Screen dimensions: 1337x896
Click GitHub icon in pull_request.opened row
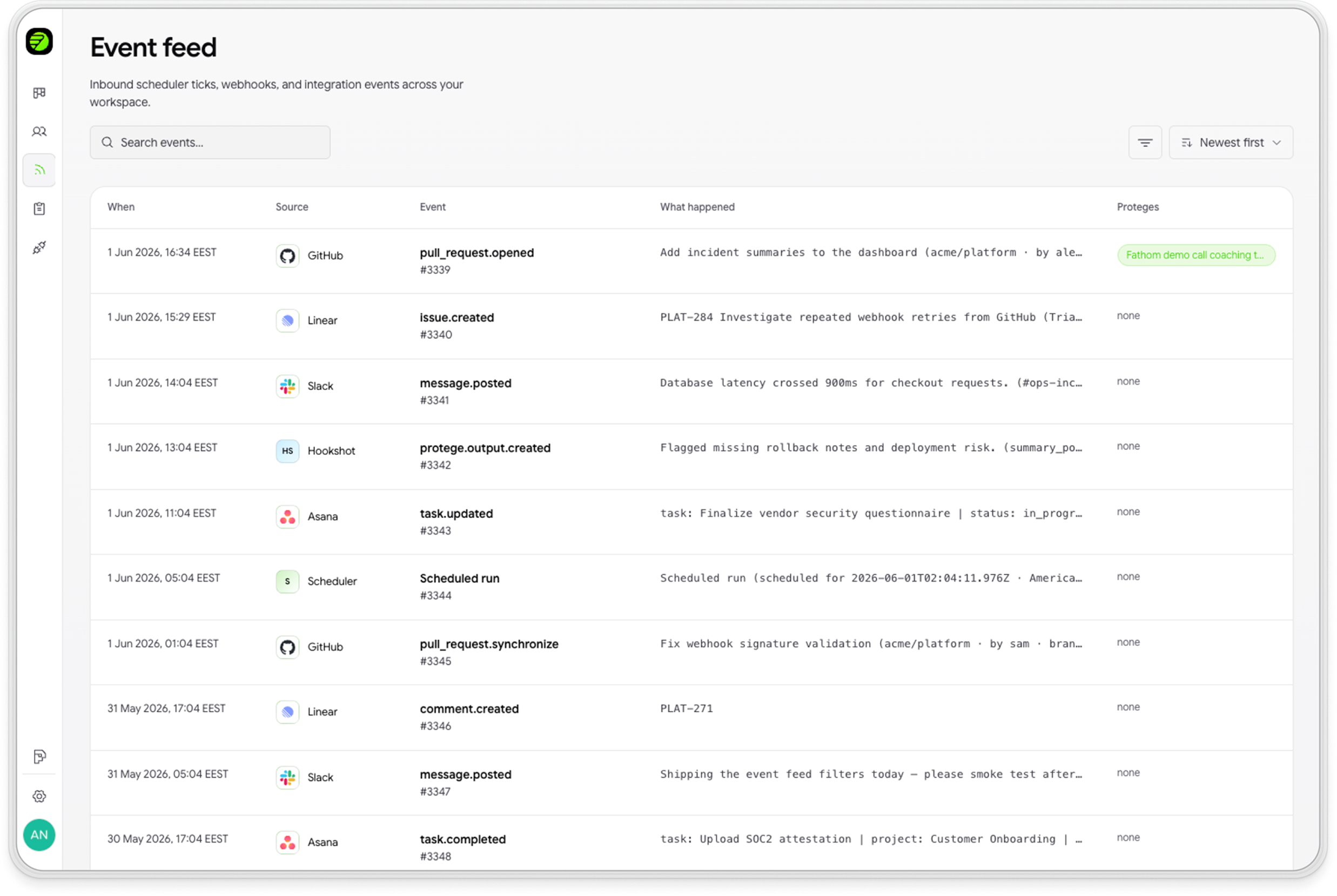click(287, 255)
